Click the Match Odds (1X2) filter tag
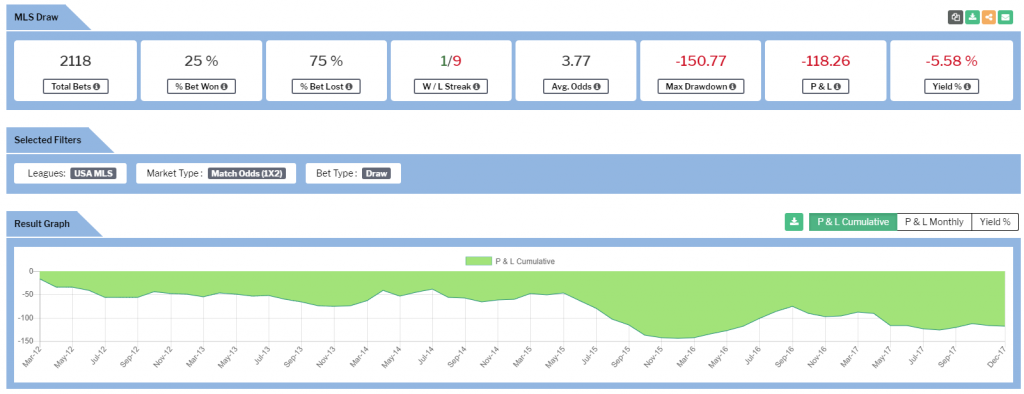This screenshot has width=1024, height=394. [x=247, y=174]
